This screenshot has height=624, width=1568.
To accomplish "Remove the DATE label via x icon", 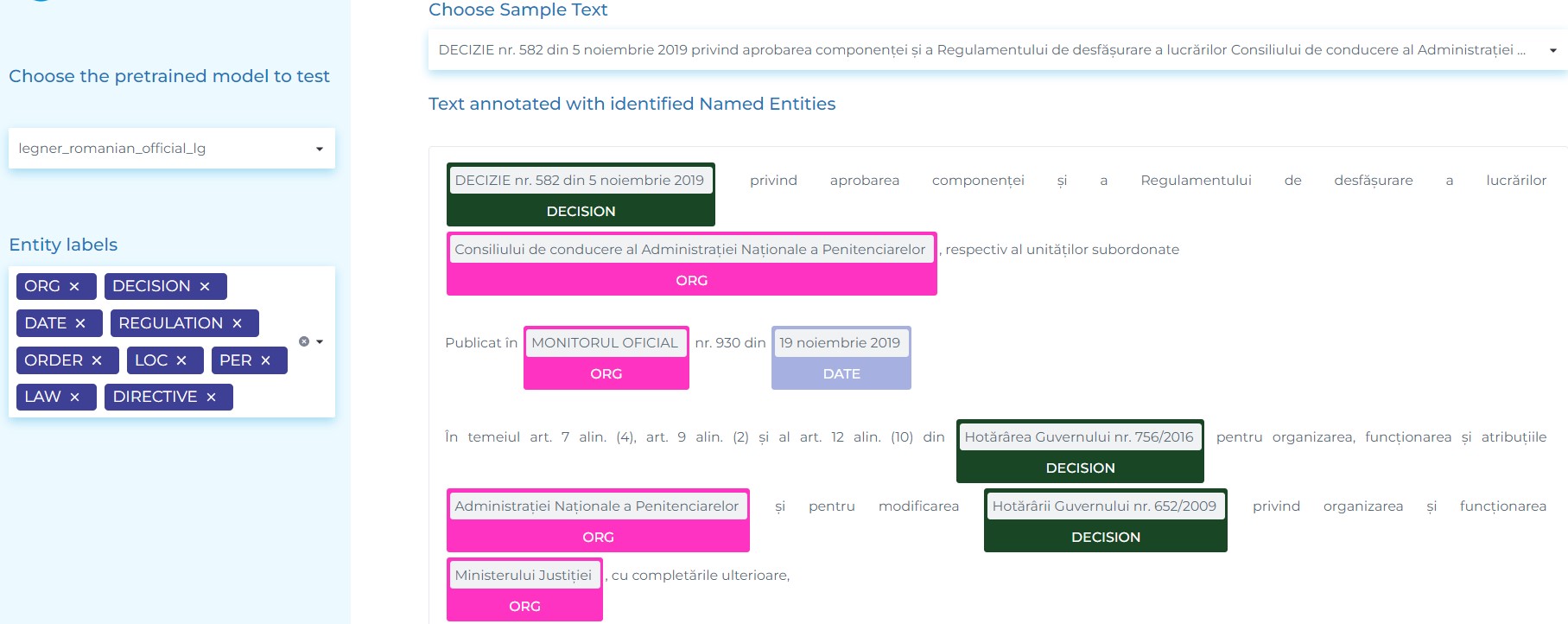I will 80,323.
